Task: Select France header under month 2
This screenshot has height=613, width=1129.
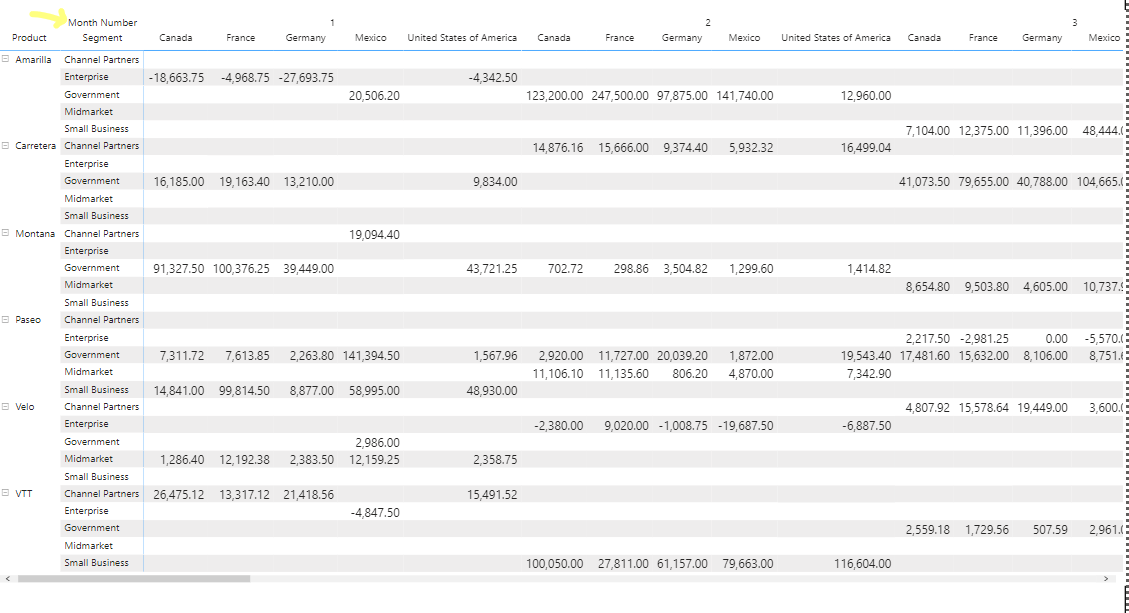Action: (619, 37)
